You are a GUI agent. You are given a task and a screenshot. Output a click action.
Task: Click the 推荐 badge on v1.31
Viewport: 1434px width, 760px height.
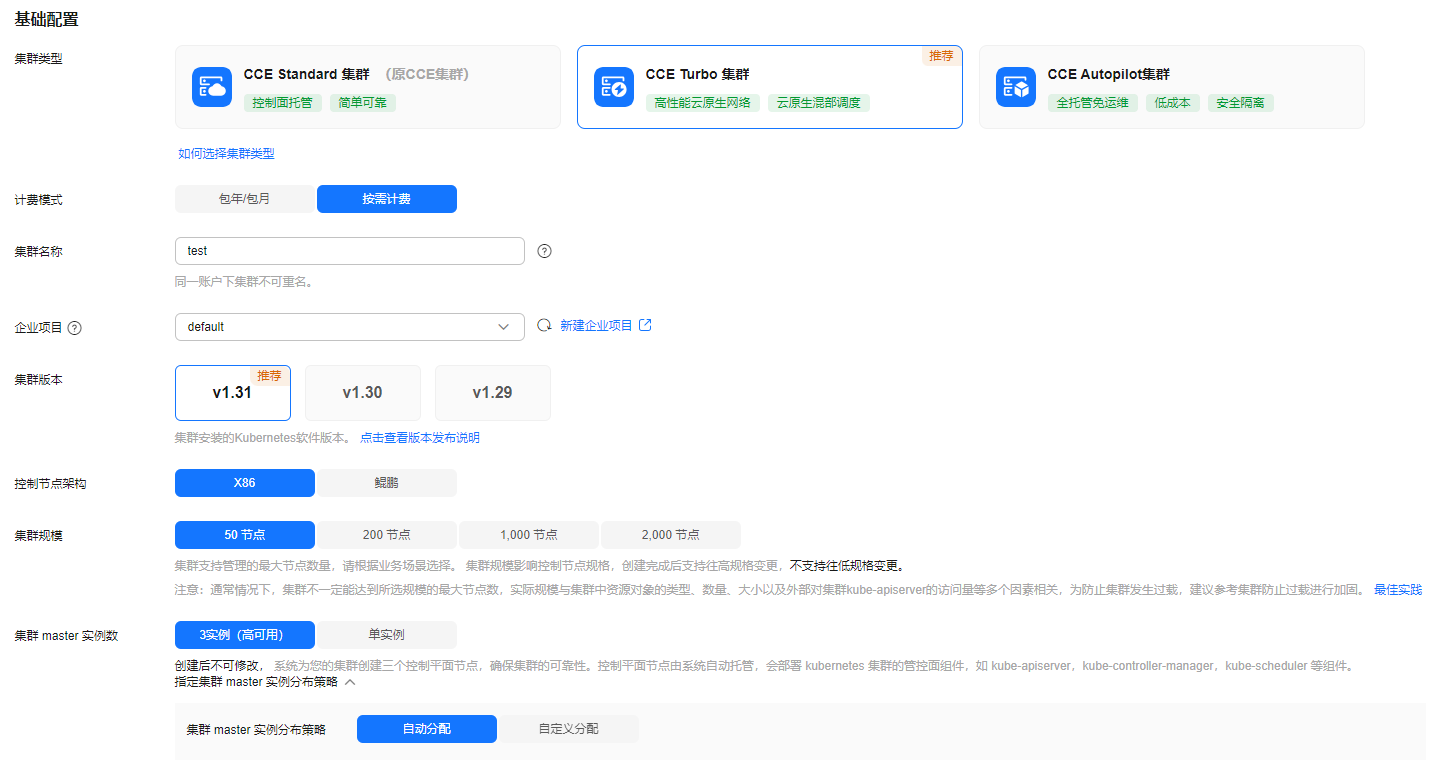[x=270, y=376]
